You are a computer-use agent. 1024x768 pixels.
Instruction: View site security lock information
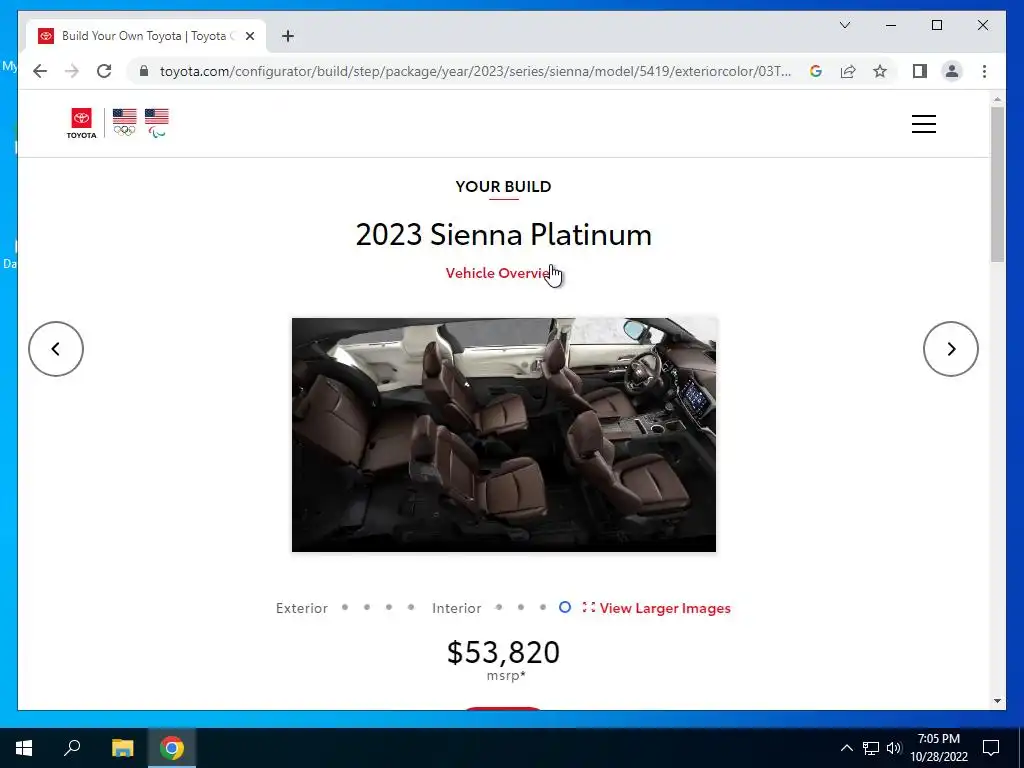pos(144,71)
